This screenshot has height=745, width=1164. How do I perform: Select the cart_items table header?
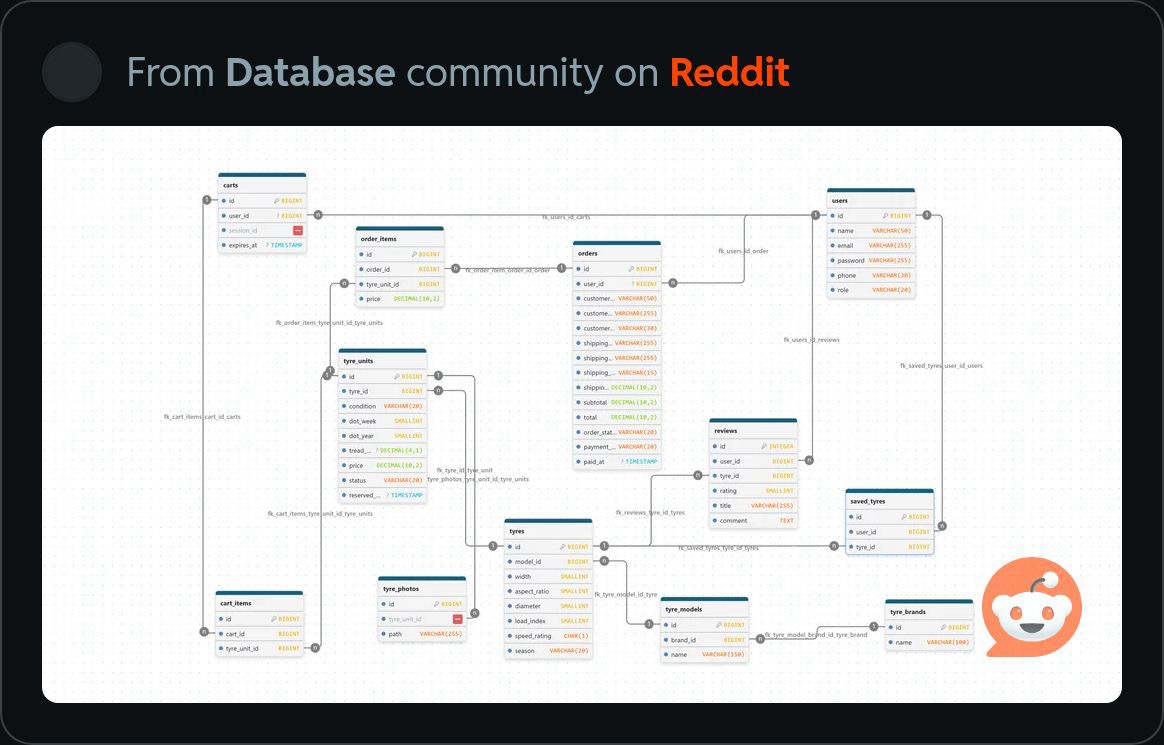pos(259,603)
